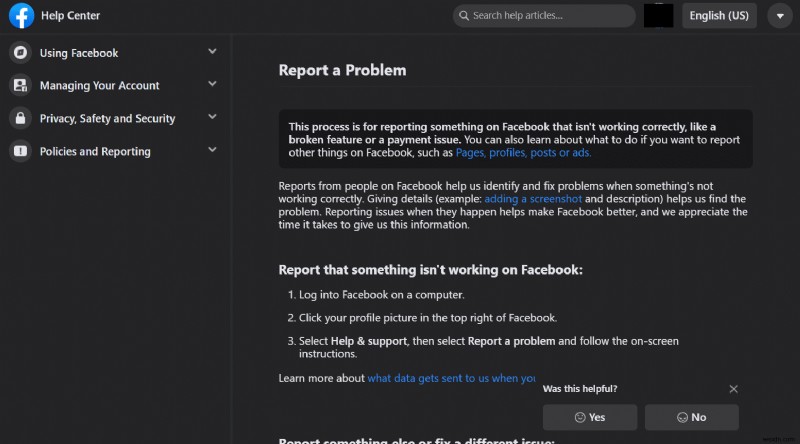The height and width of the screenshot is (444, 800).
Task: Click the Privacy, Safety and Security lock icon
Action: point(20,118)
